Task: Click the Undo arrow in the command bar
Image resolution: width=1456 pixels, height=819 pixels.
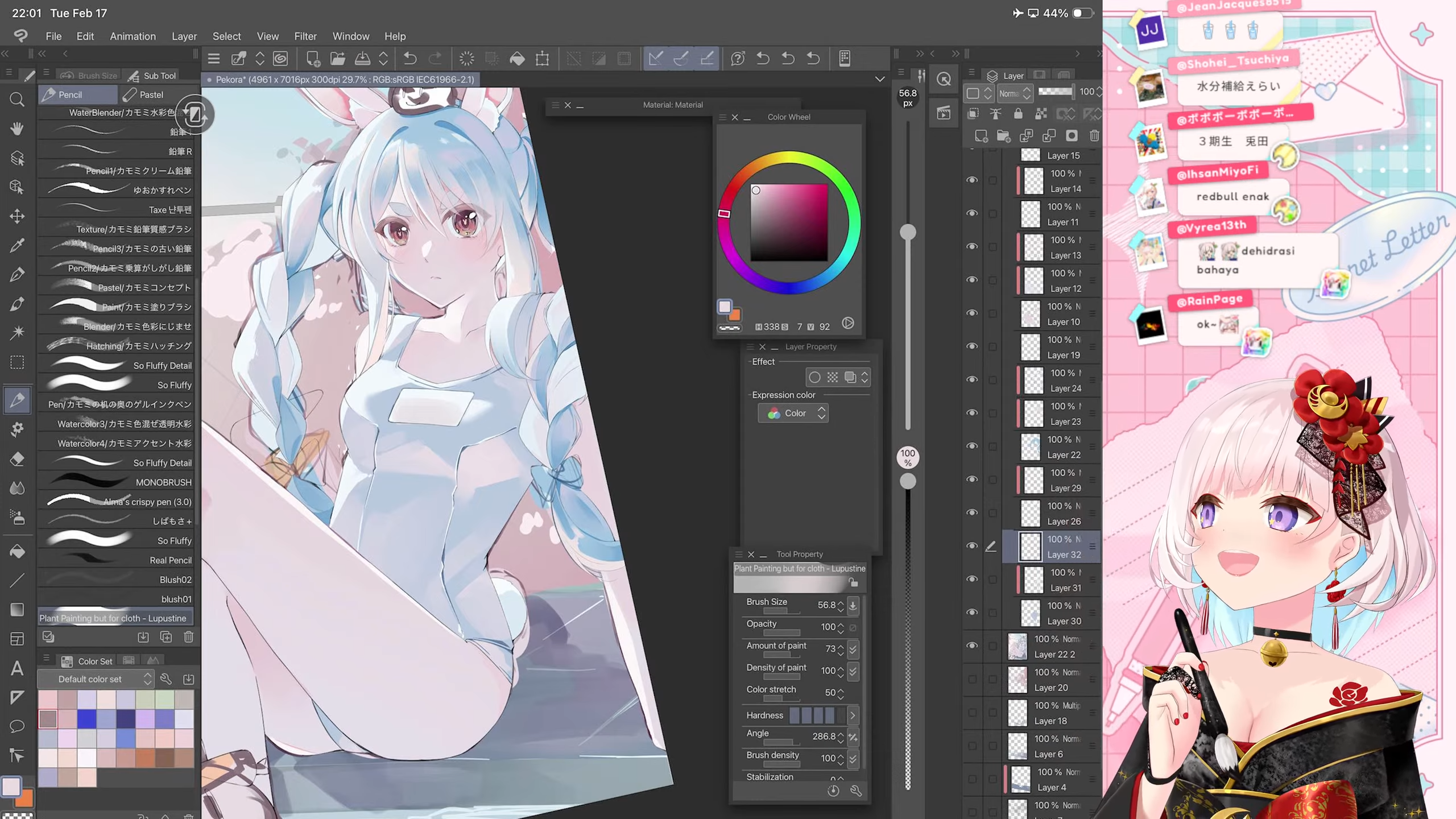Action: tap(409, 58)
